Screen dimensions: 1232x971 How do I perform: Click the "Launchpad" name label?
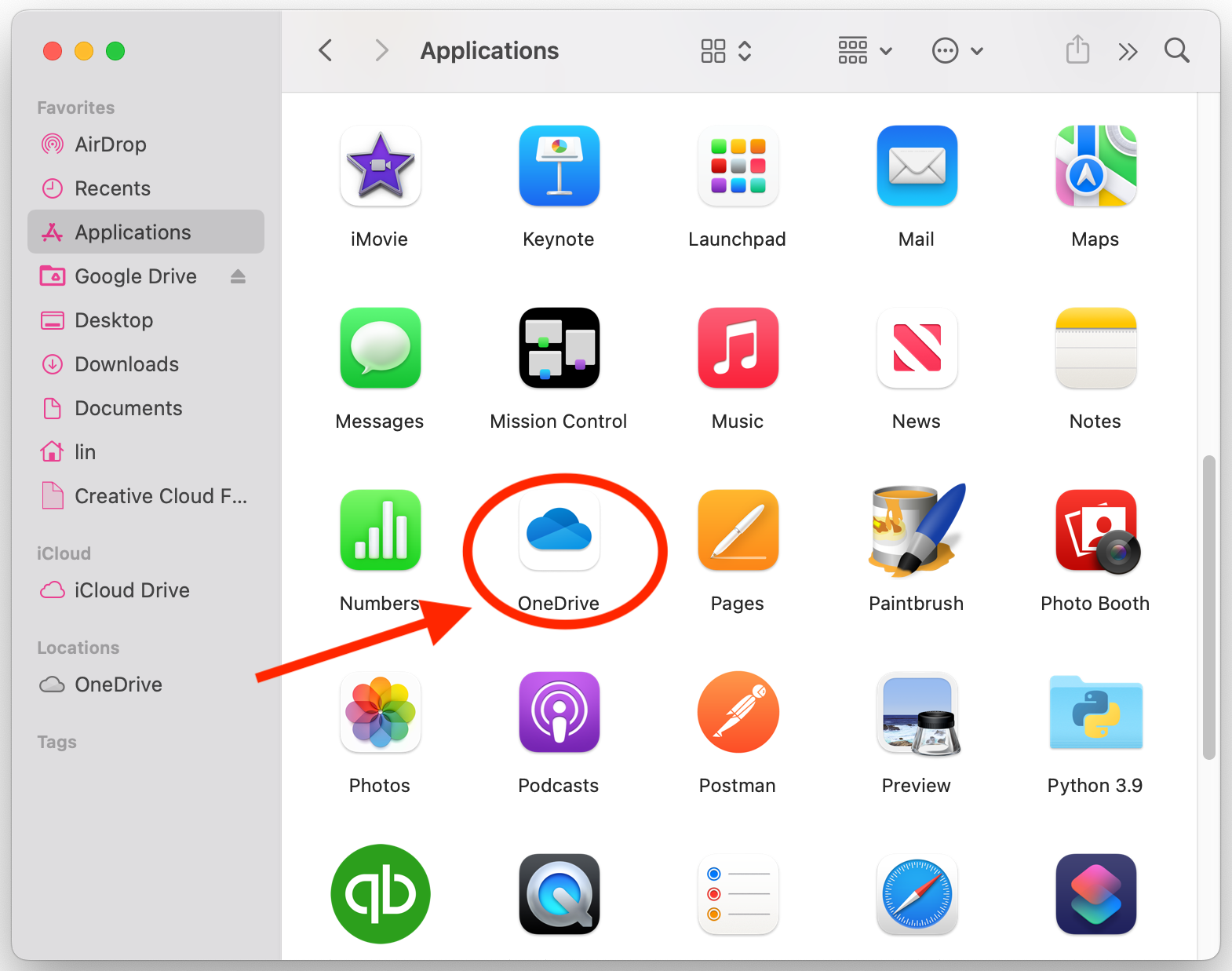coord(738,239)
